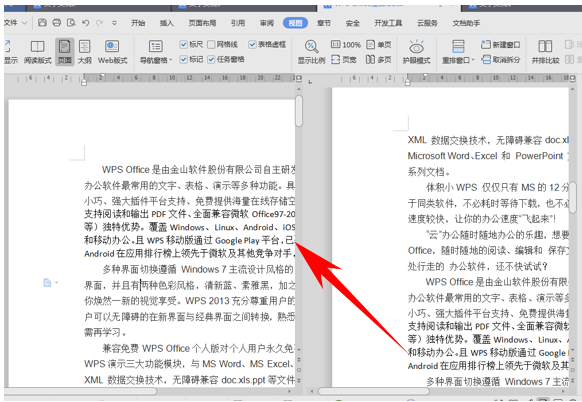Open the 页面布局 Page Layout tab
This screenshot has width=582, height=402.
tap(202, 23)
